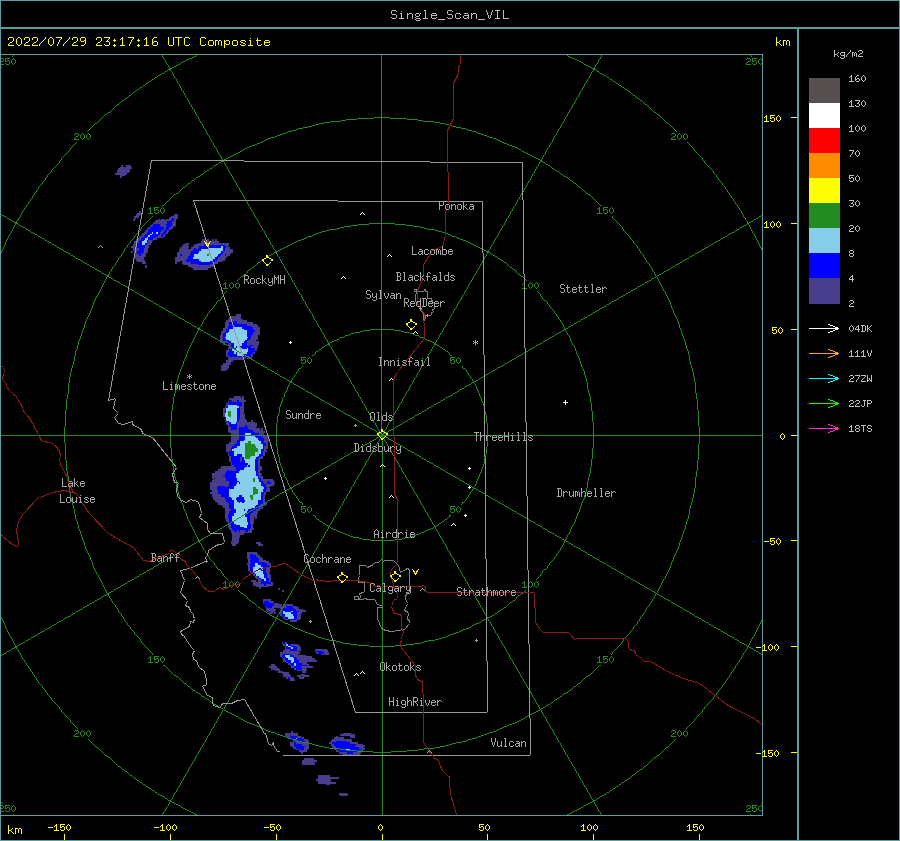Click the Drumheller label
The height and width of the screenshot is (841, 900).
pyautogui.click(x=586, y=493)
